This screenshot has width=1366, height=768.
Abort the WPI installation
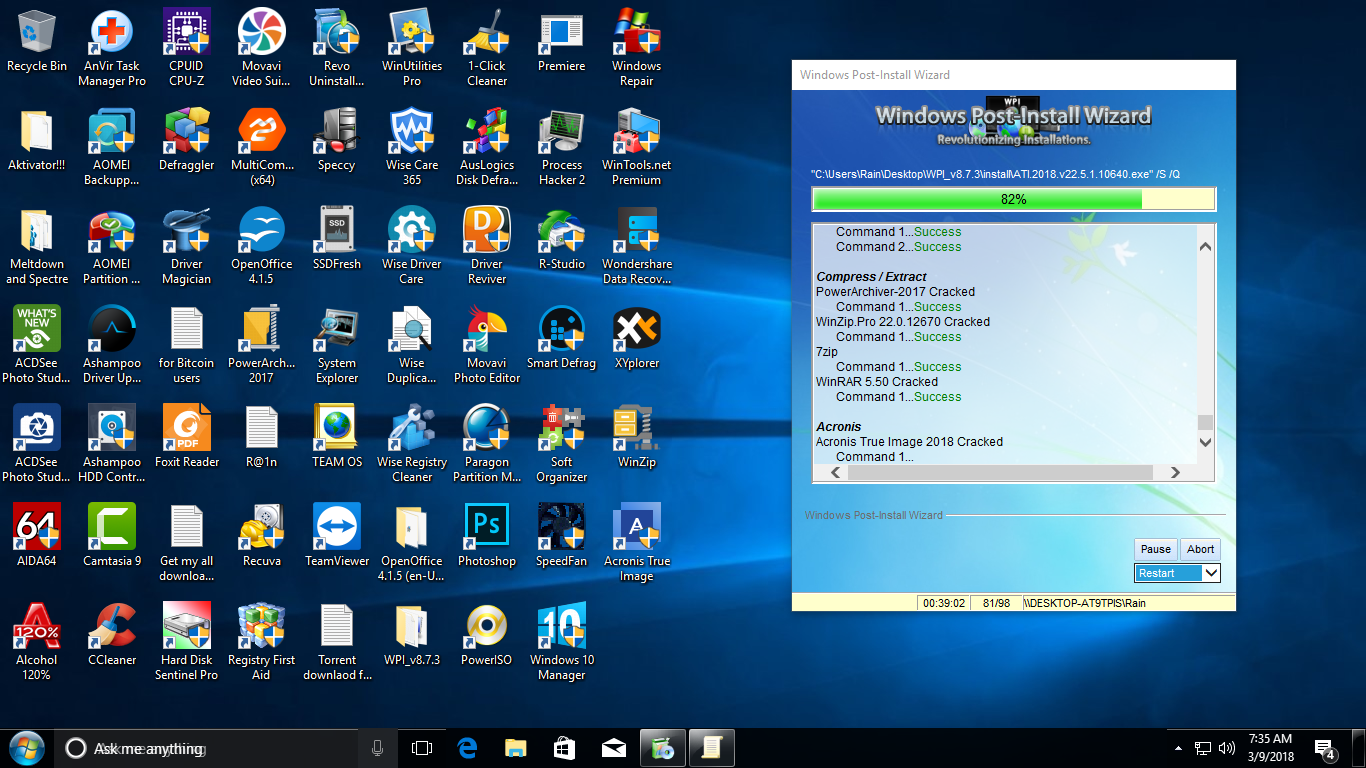(x=1200, y=549)
